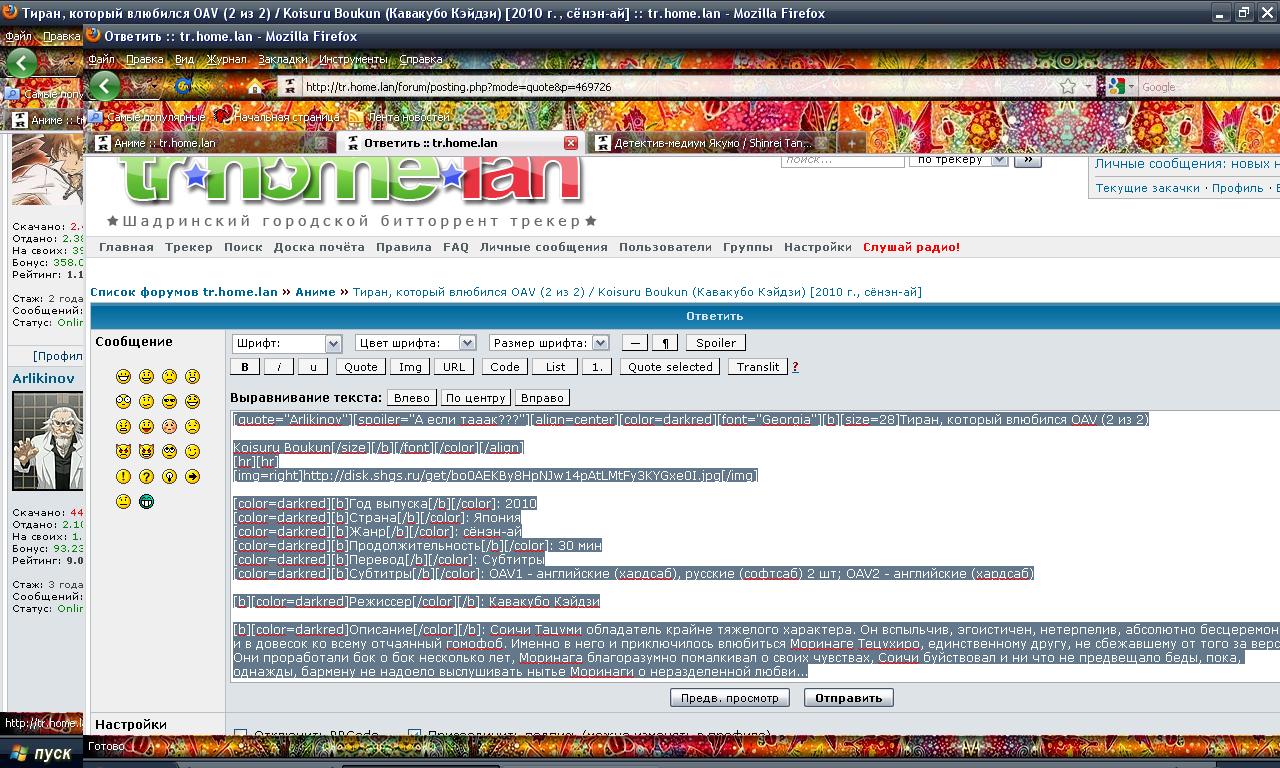The width and height of the screenshot is (1280, 768).
Task: Open the Журнал menu
Action: (x=226, y=59)
